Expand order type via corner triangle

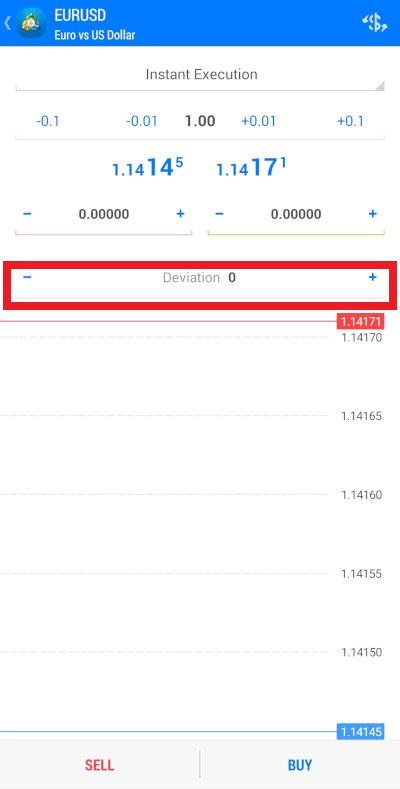tap(380, 86)
